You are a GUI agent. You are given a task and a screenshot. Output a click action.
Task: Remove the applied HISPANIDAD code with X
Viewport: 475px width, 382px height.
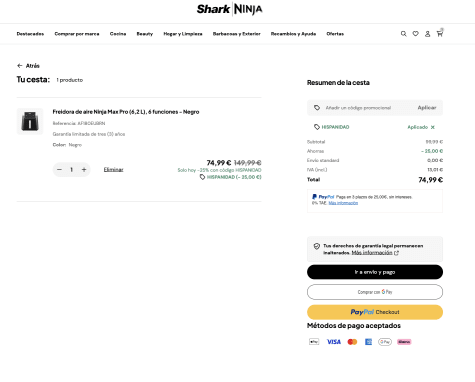click(x=433, y=127)
